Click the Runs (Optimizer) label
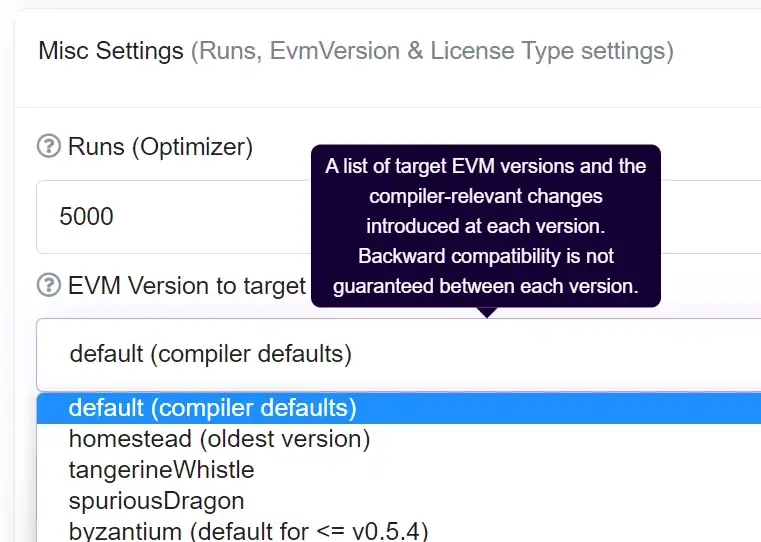The width and height of the screenshot is (761, 542). (x=160, y=147)
